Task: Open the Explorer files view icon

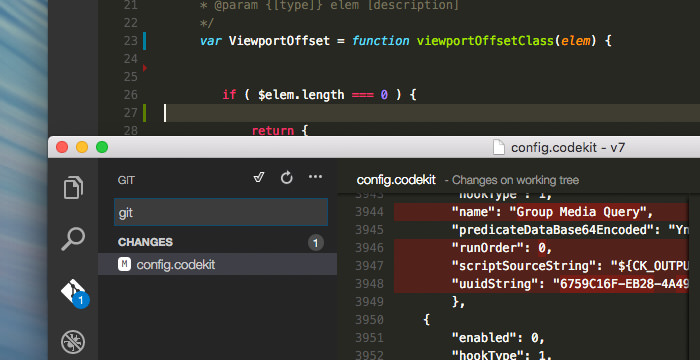Action: 73,187
